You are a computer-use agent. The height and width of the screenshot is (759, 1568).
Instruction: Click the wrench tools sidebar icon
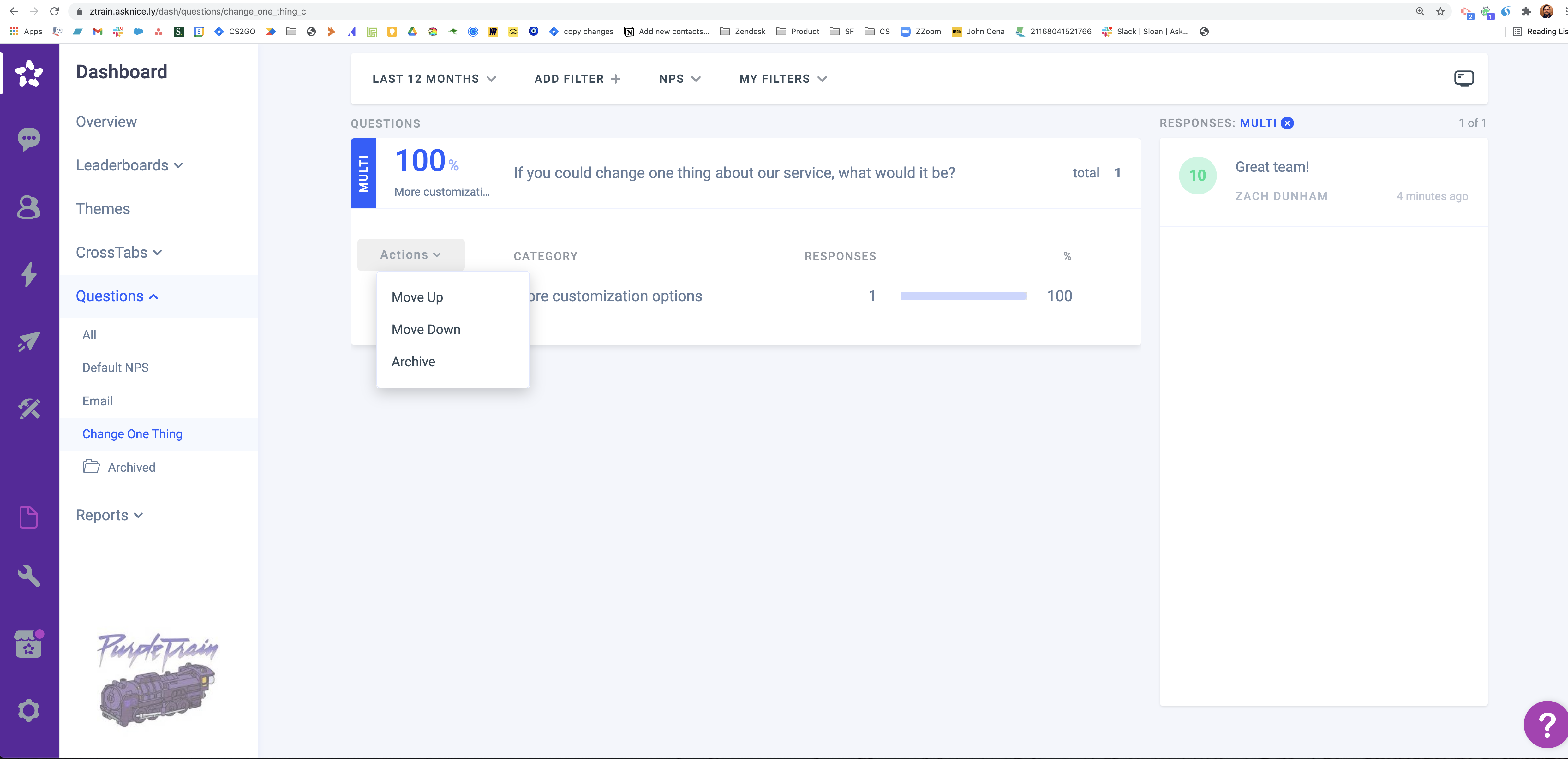pyautogui.click(x=29, y=575)
